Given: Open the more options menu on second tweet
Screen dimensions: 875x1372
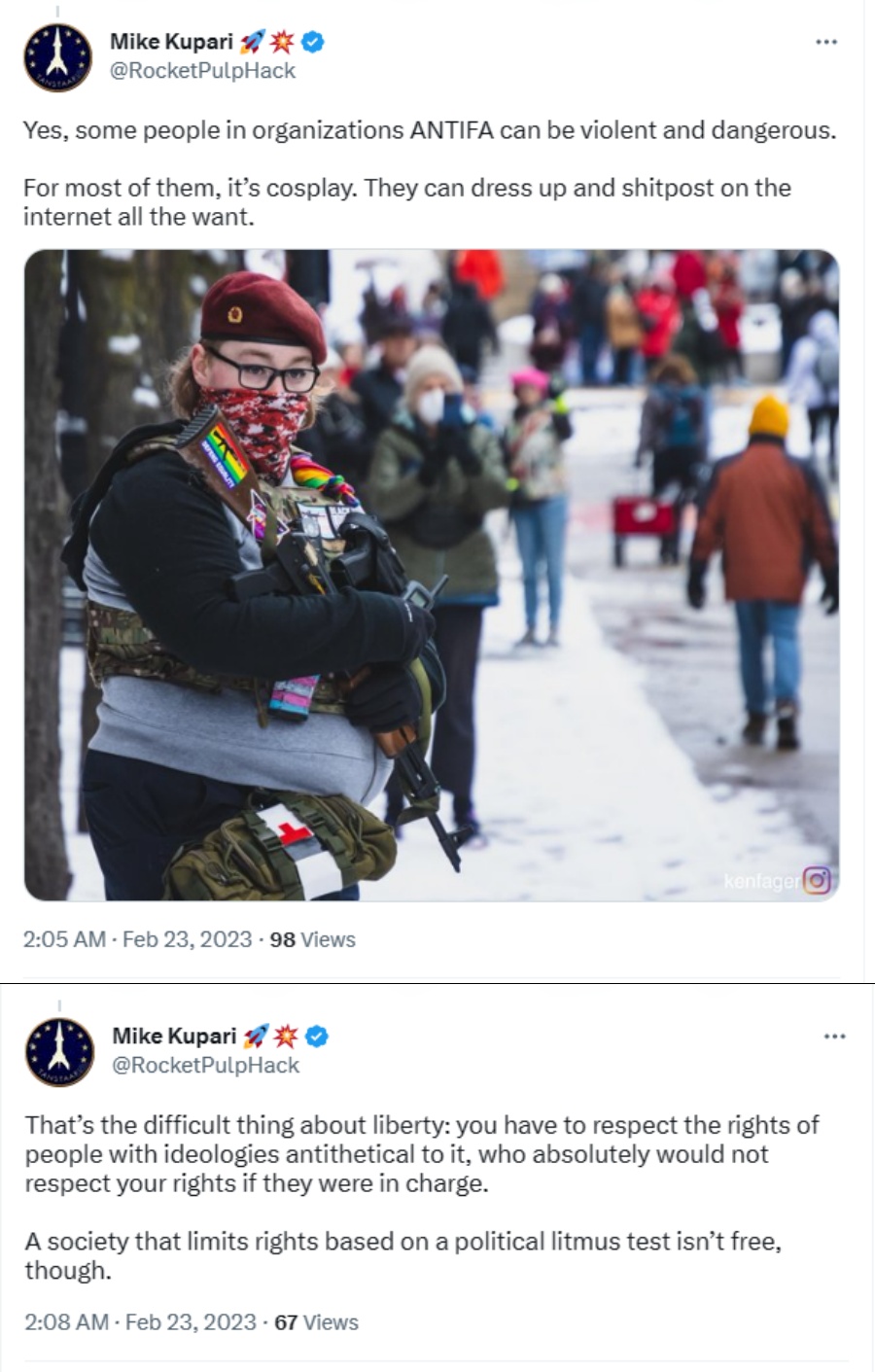Looking at the screenshot, I should (x=834, y=1037).
